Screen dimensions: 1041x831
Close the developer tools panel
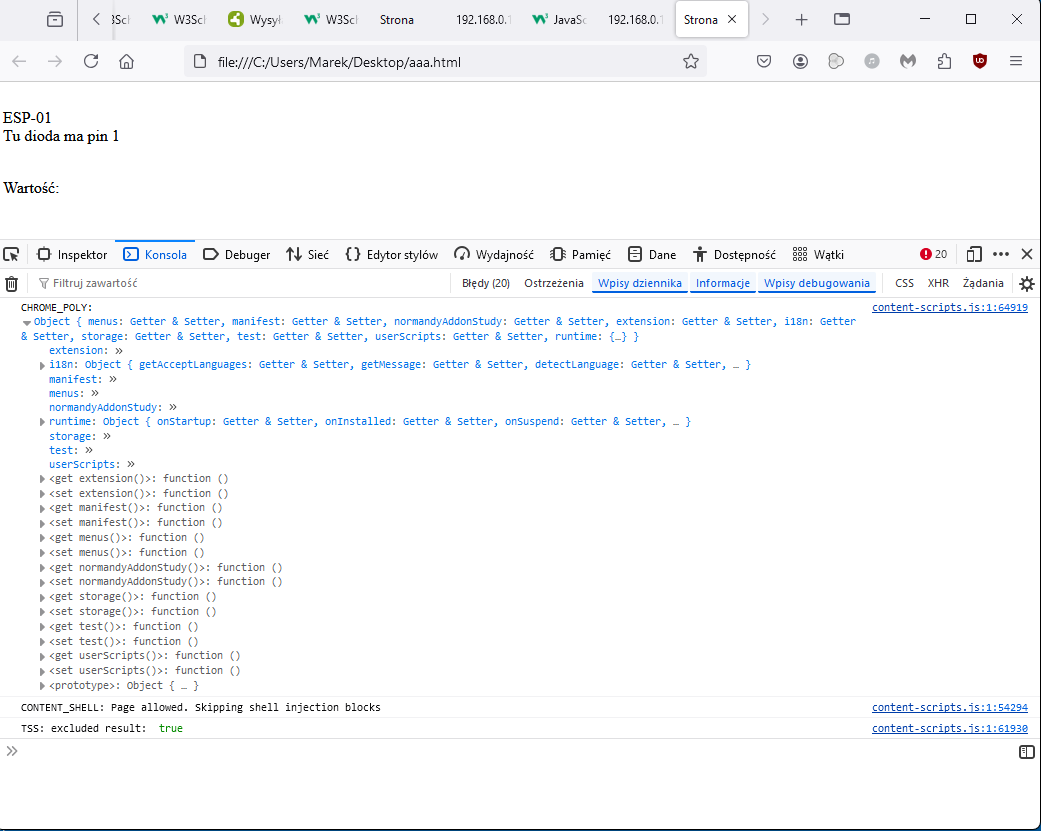click(x=1027, y=254)
